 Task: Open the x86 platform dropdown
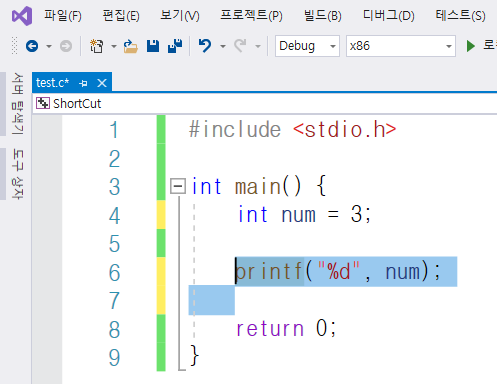(401, 46)
